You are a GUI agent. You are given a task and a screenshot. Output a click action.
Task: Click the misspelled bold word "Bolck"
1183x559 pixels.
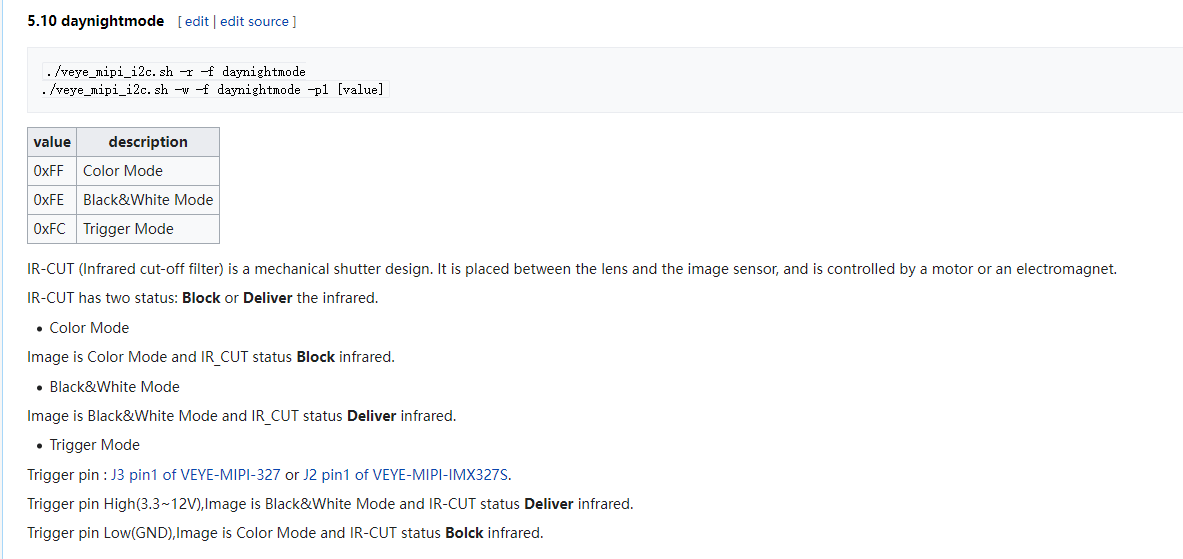(465, 533)
